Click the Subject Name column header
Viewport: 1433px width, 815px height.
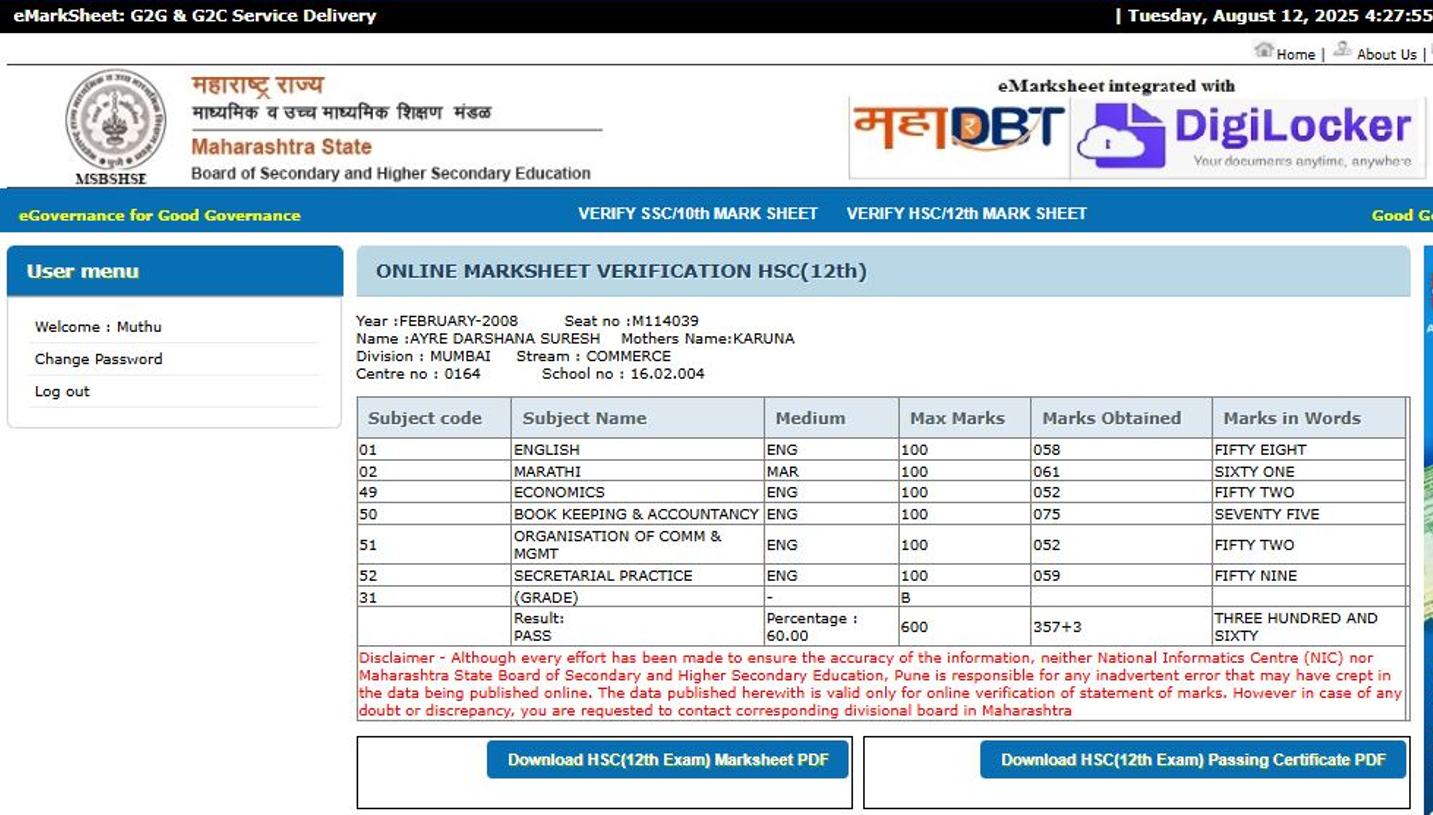584,419
